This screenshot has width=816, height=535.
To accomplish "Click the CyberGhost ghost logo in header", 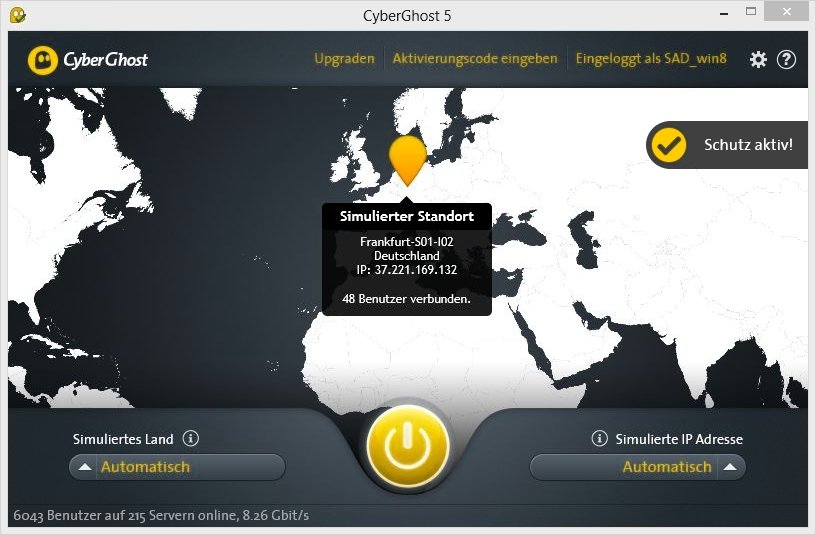I will coord(42,60).
